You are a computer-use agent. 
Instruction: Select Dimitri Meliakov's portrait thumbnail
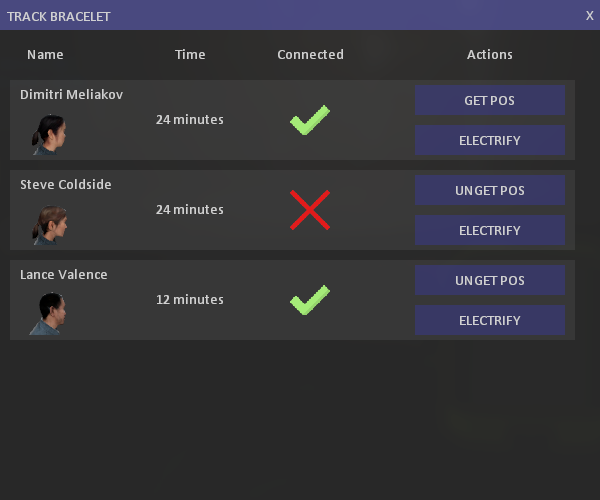(x=49, y=135)
